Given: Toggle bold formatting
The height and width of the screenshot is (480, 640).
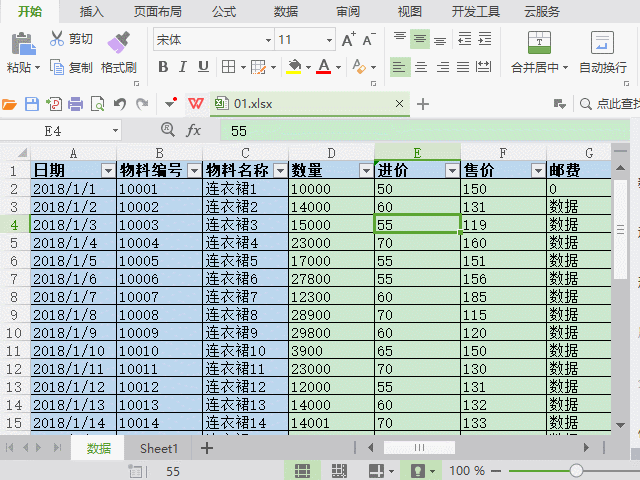Looking at the screenshot, I should point(163,67).
